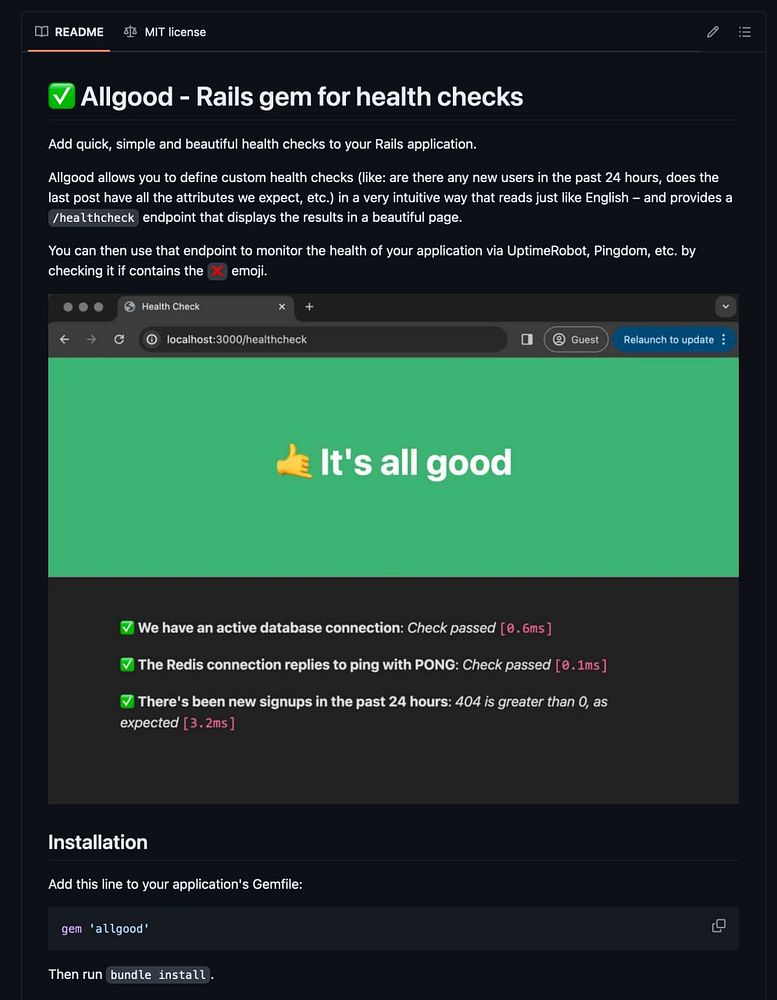Click the Installation heading anchor
Image resolution: width=777 pixels, height=1000 pixels.
tap(98, 842)
